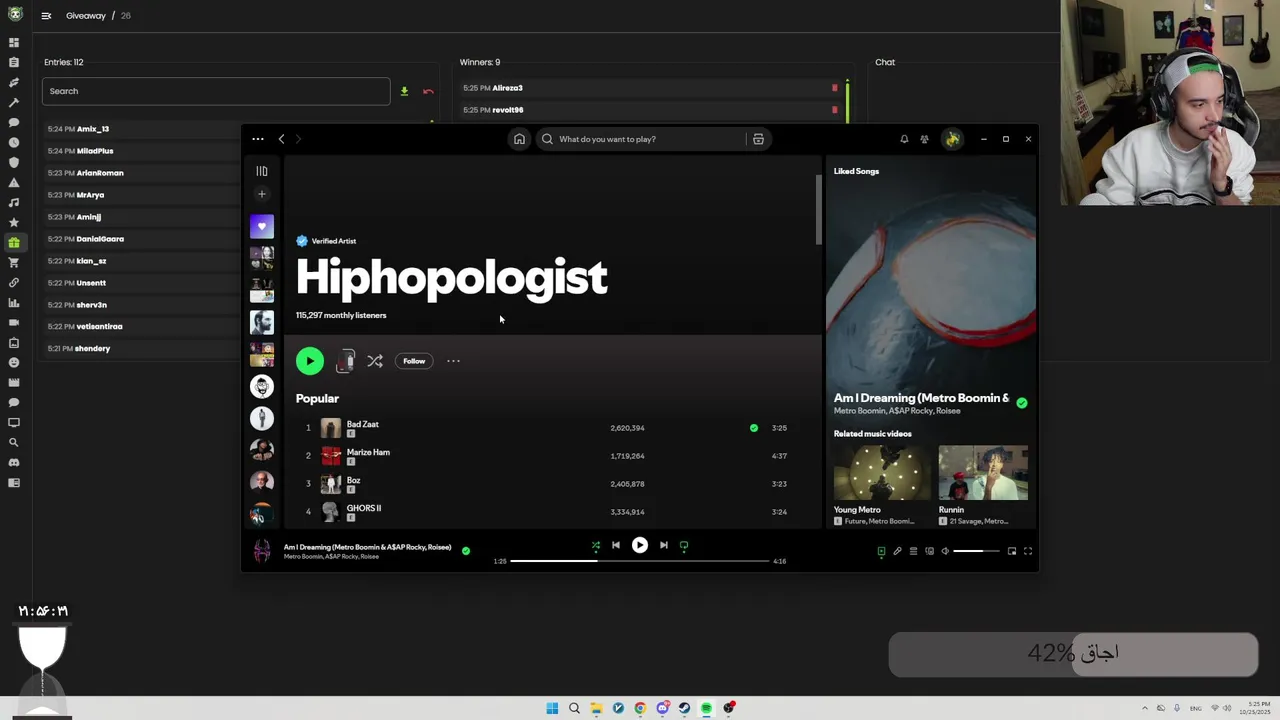Click the Liked Songs panel header
1280x720 pixels.
click(x=856, y=171)
